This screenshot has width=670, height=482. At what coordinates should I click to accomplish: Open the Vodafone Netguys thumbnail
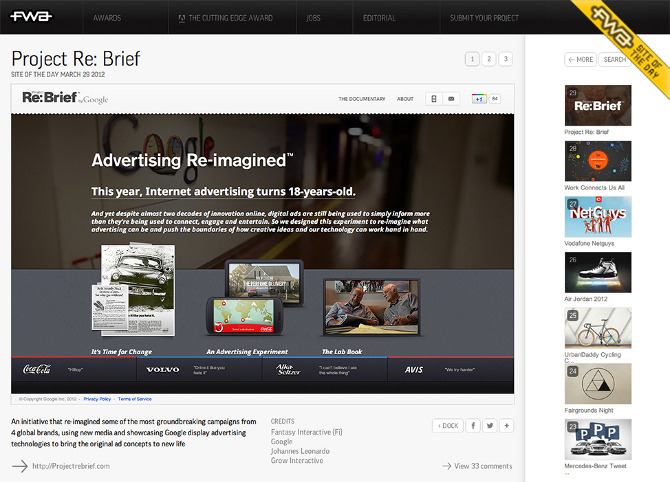[598, 217]
